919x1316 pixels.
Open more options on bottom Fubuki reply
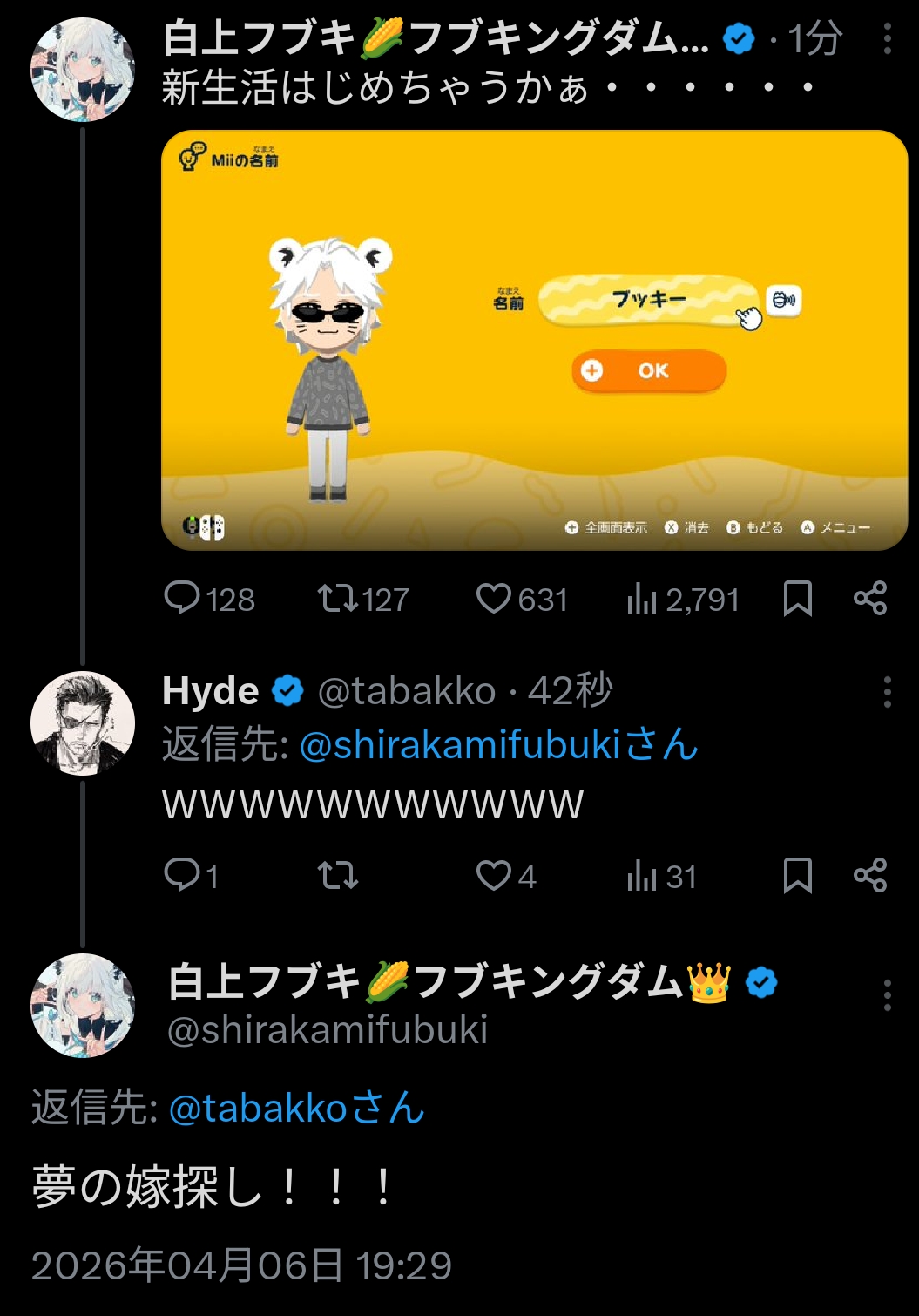(887, 994)
